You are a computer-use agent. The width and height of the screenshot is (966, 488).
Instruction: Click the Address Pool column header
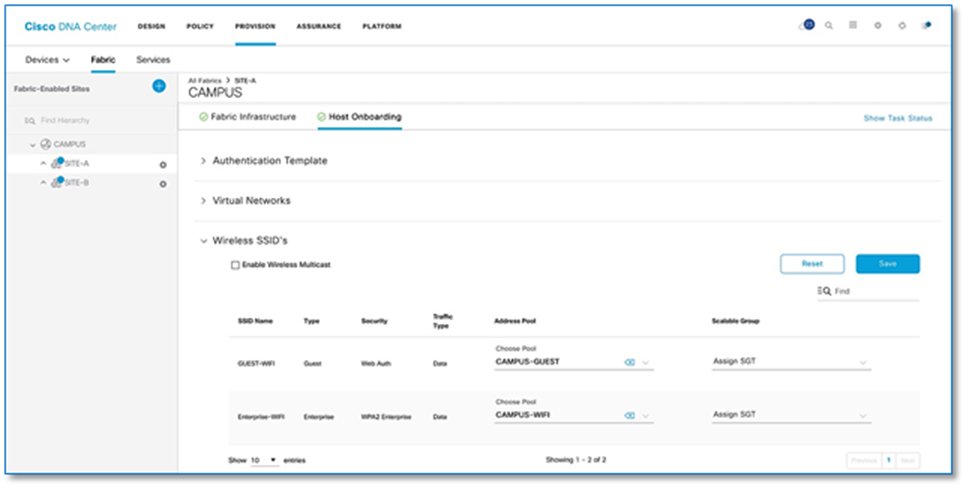pyautogui.click(x=515, y=322)
